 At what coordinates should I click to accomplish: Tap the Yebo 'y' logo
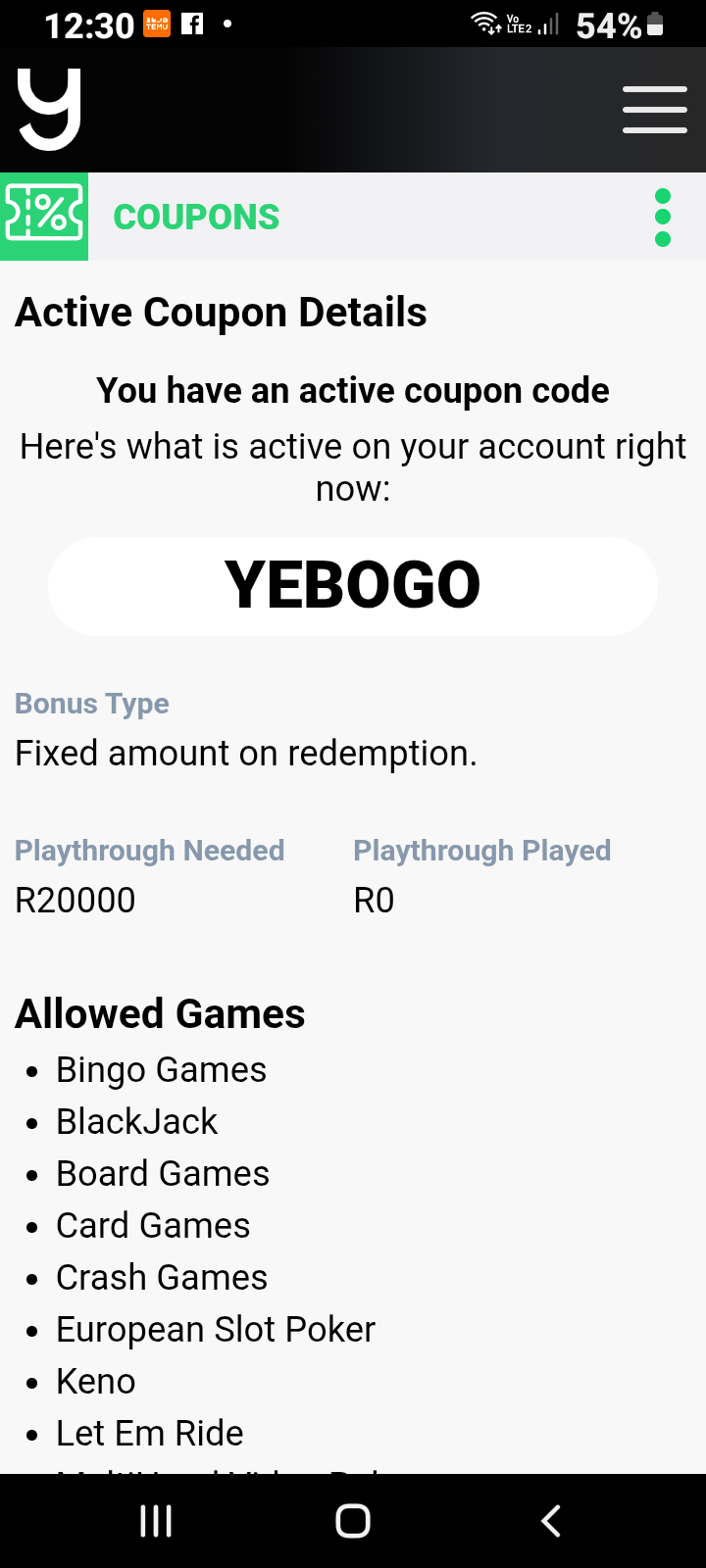coord(49,110)
